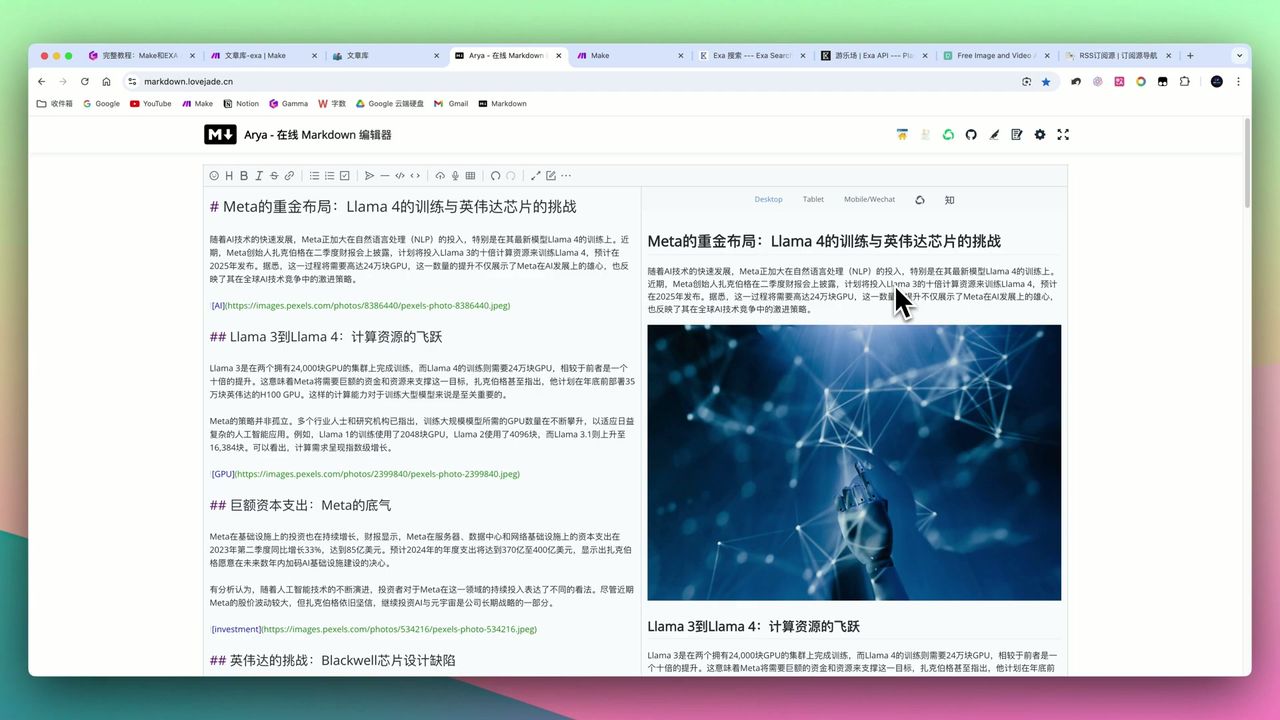Upload an image via the cloud icon
Screen dimensions: 1280x720
point(440,176)
